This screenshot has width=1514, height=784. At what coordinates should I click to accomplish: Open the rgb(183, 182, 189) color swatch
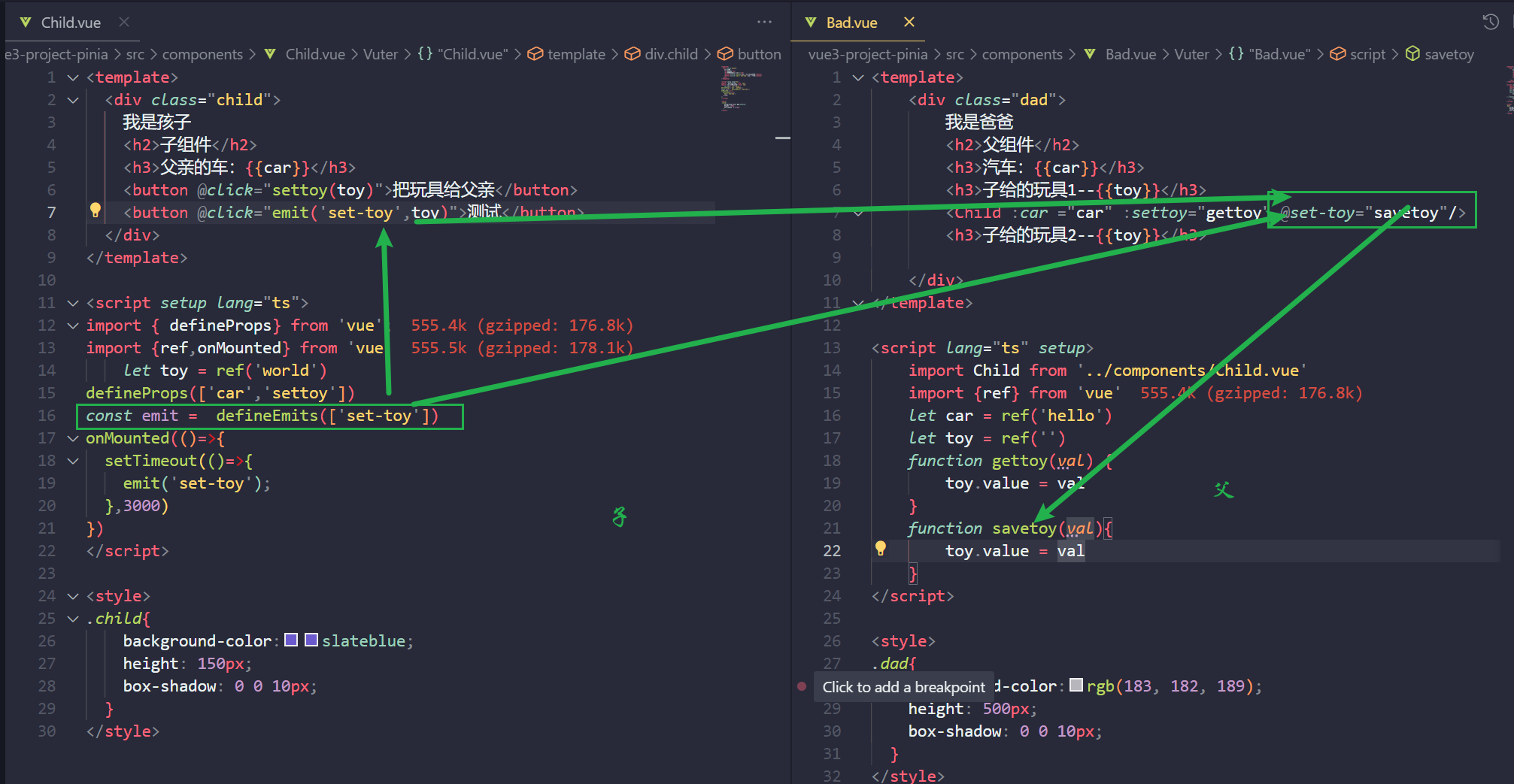coord(1076,685)
